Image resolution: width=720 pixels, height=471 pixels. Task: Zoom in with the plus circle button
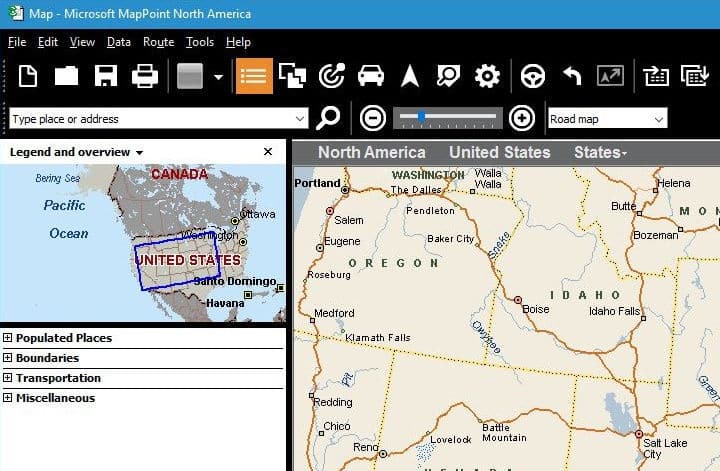click(x=522, y=118)
